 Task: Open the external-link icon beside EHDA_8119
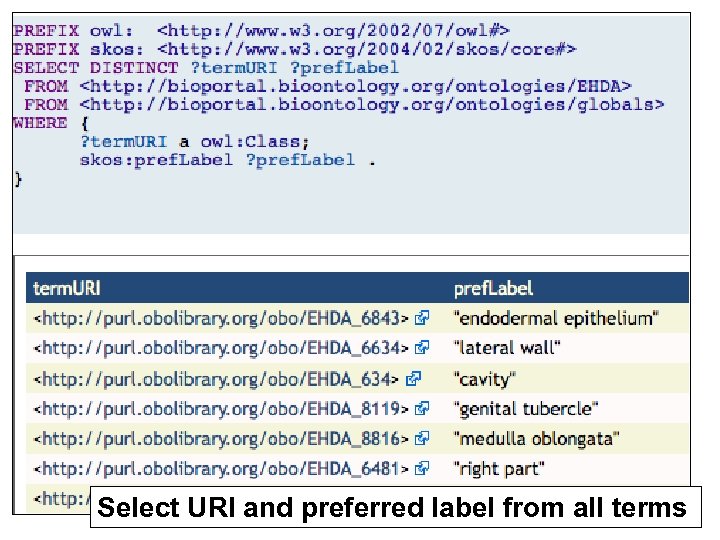click(x=423, y=409)
